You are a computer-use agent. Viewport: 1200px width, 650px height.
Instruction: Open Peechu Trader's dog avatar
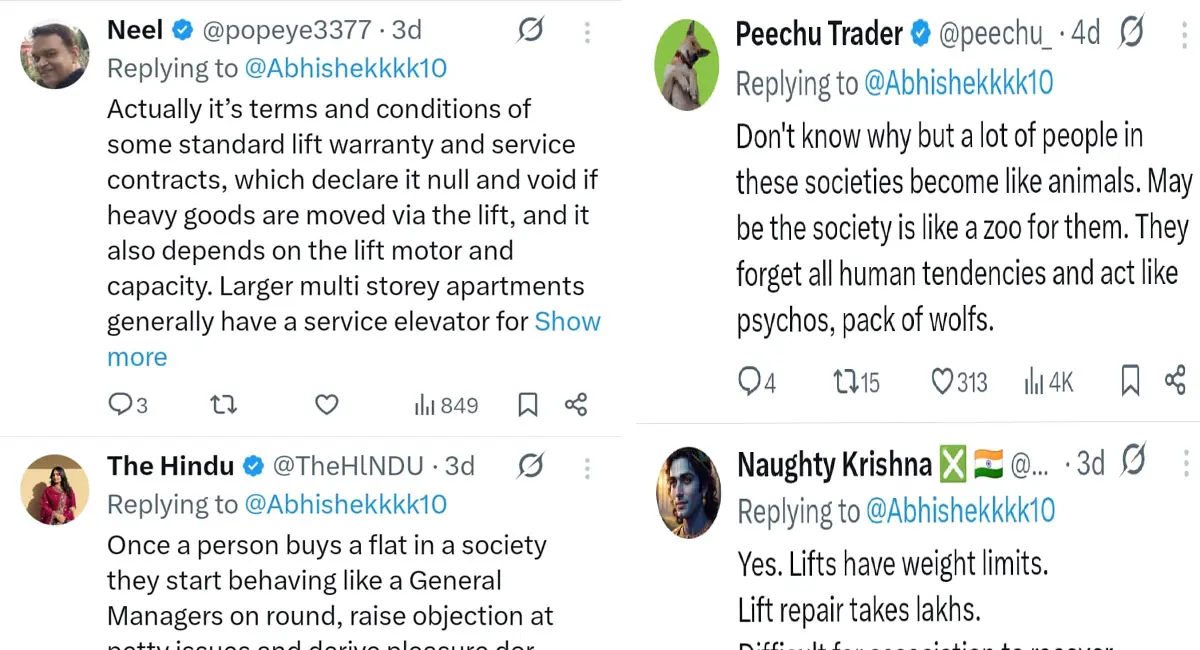[x=687, y=63]
